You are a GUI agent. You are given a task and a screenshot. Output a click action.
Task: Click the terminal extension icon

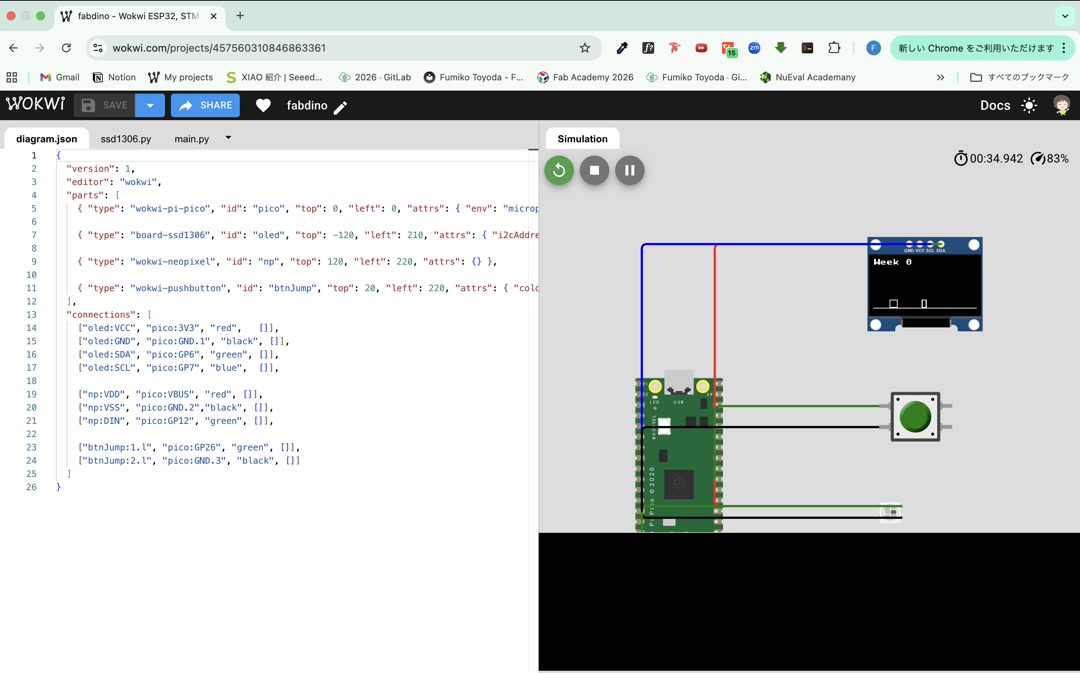[x=807, y=48]
